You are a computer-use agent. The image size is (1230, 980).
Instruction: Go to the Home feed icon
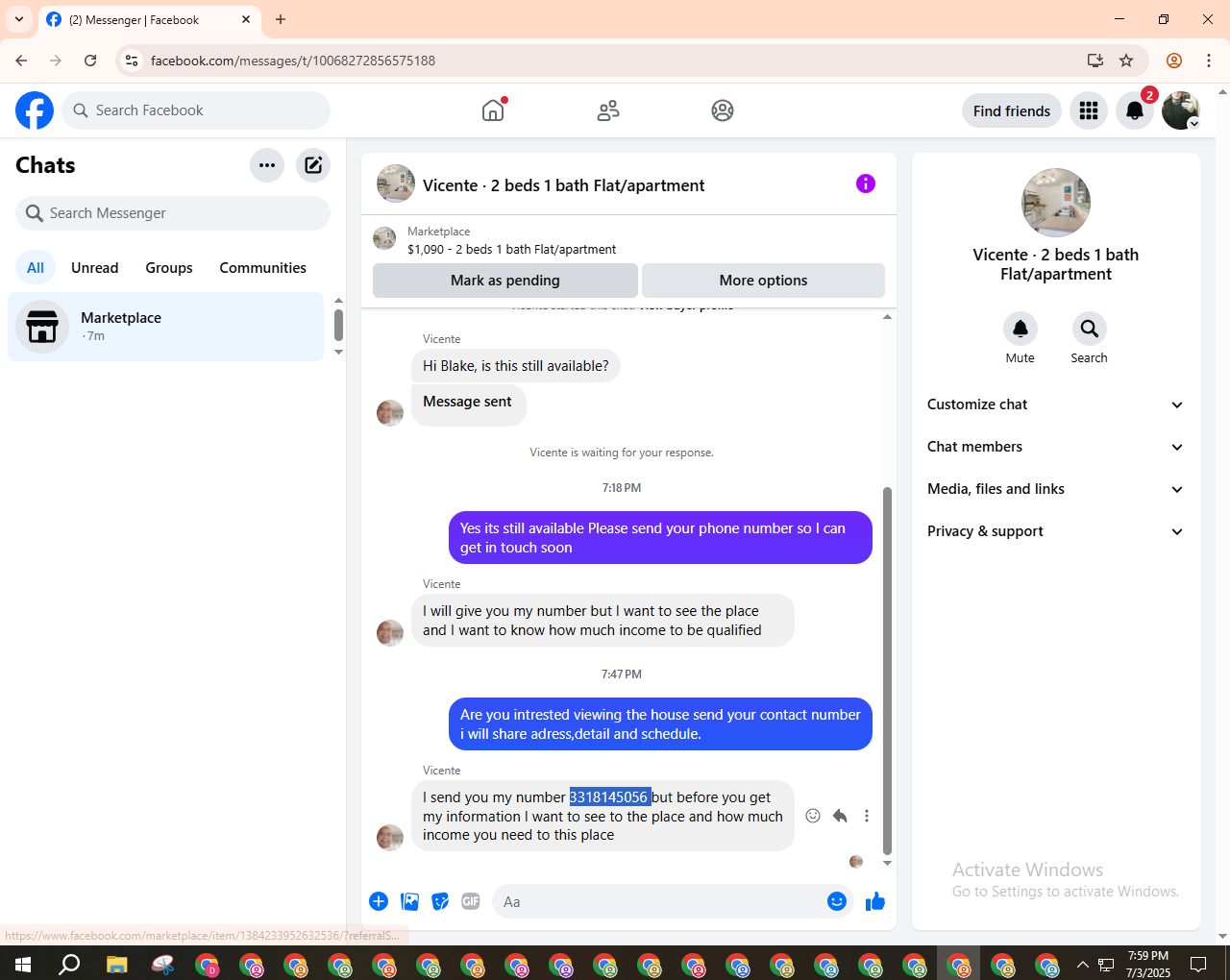click(x=493, y=110)
